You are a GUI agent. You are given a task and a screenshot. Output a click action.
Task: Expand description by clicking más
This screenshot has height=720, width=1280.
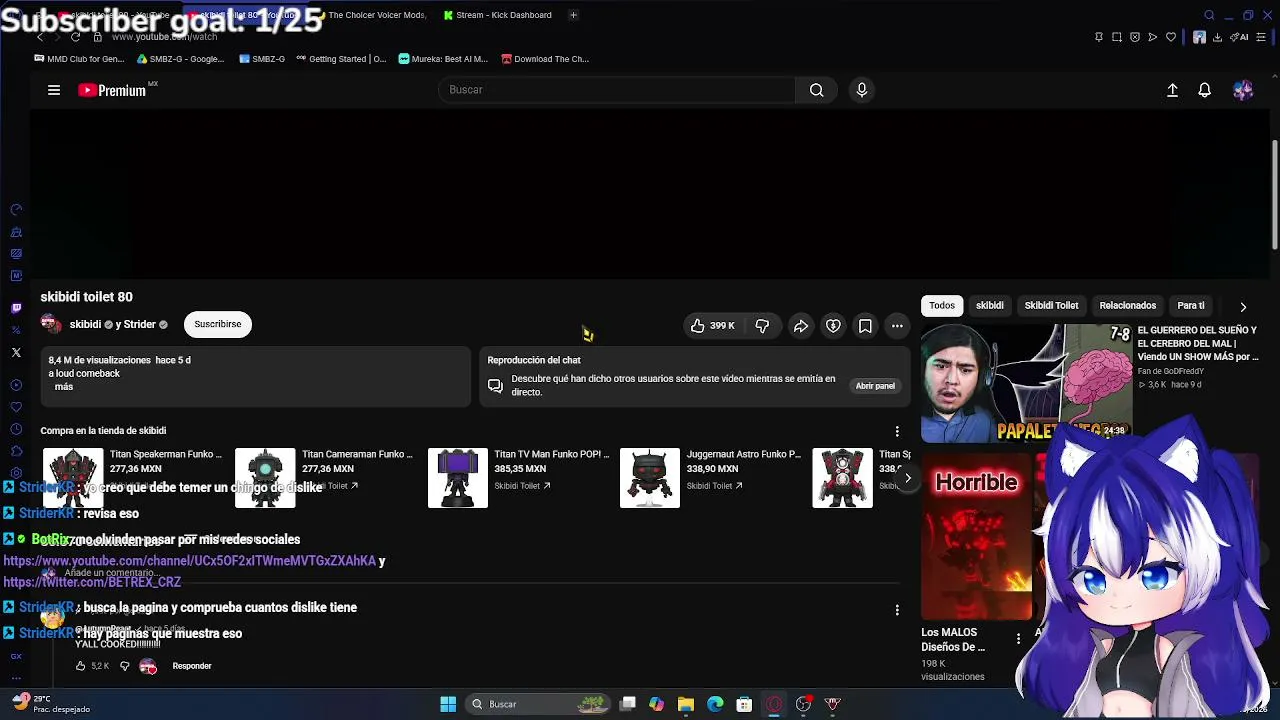click(x=64, y=387)
